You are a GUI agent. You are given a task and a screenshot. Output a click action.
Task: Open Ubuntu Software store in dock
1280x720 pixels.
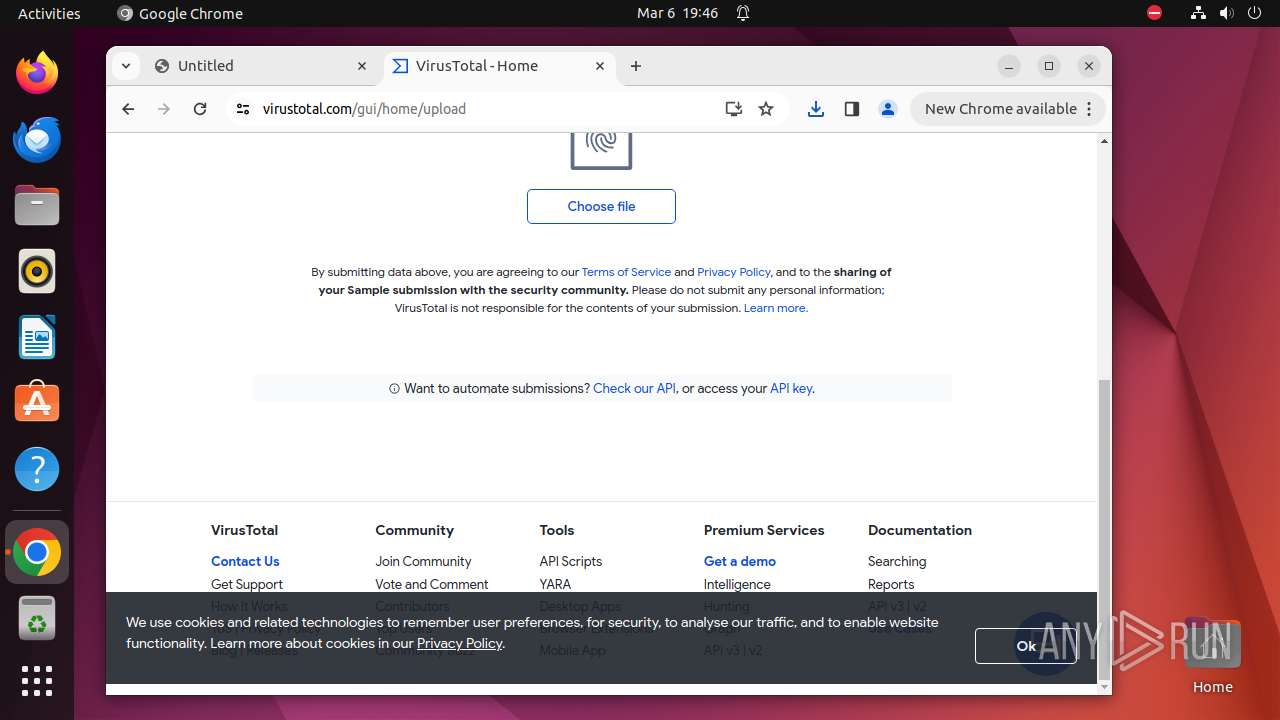click(x=37, y=403)
